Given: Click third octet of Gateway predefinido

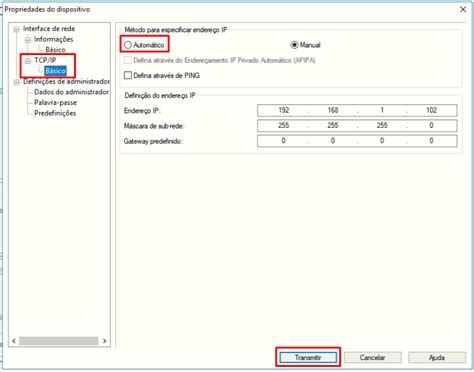Looking at the screenshot, I should point(382,141).
